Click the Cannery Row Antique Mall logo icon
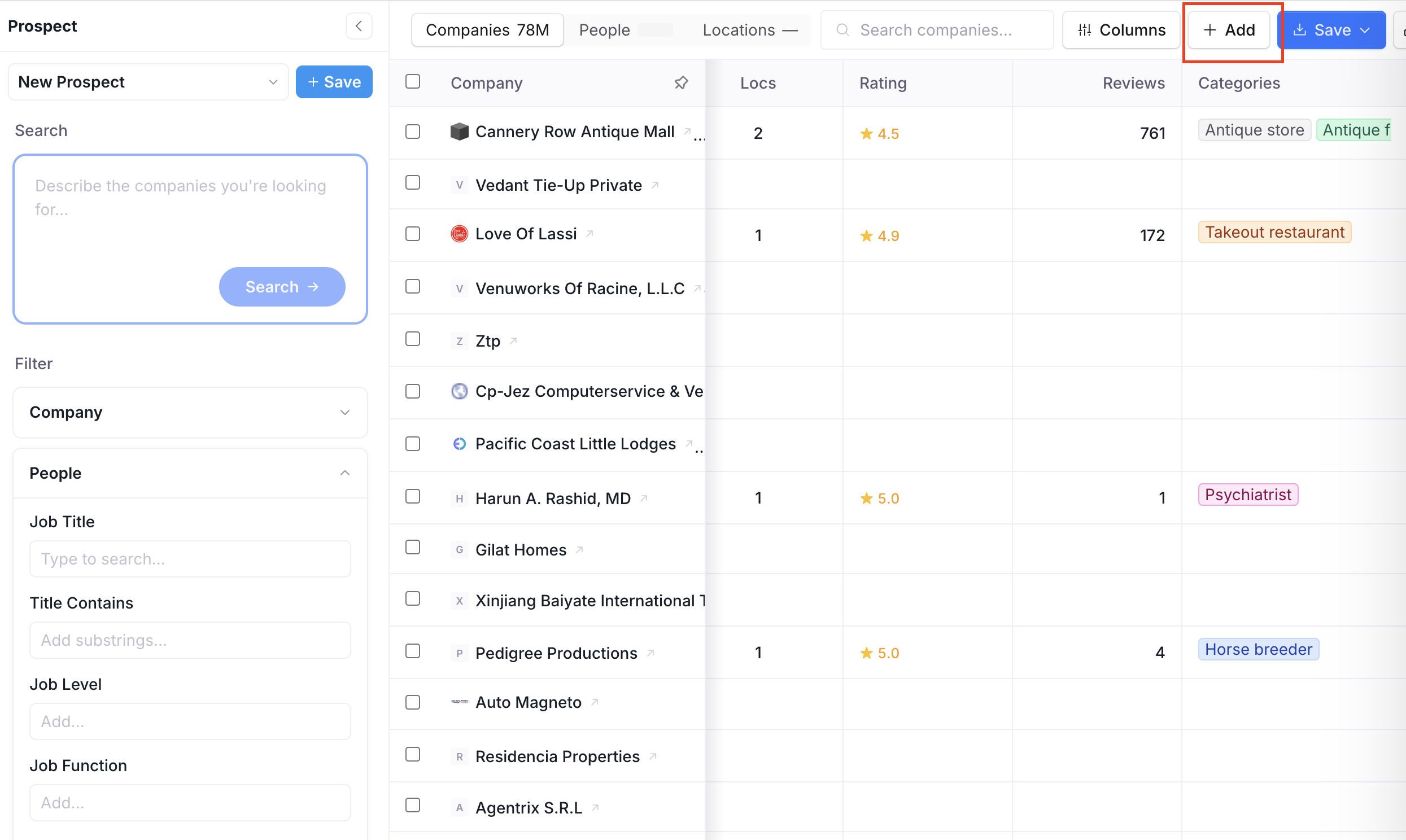1406x840 pixels. [x=459, y=132]
